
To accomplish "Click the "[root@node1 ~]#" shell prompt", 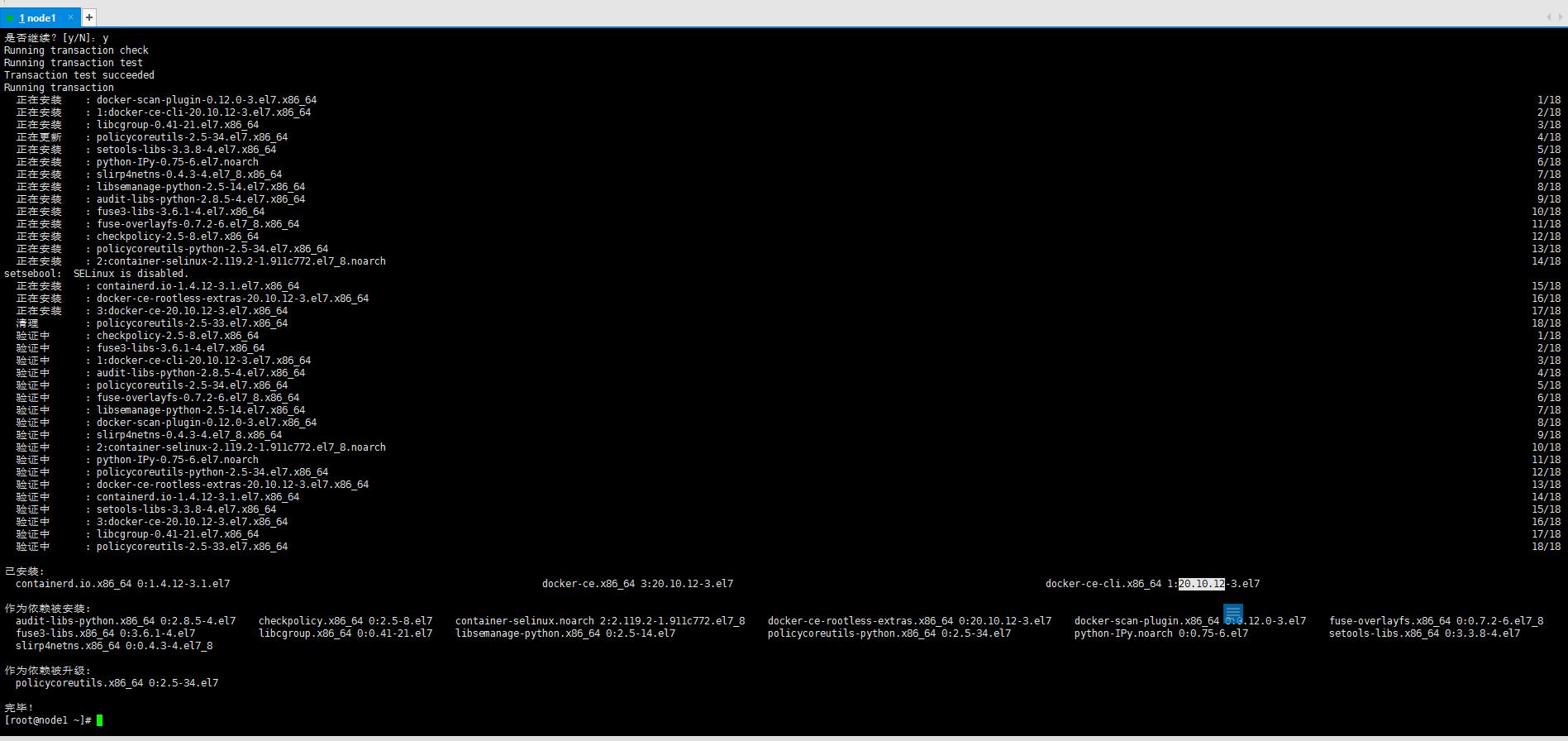I will click(48, 720).
